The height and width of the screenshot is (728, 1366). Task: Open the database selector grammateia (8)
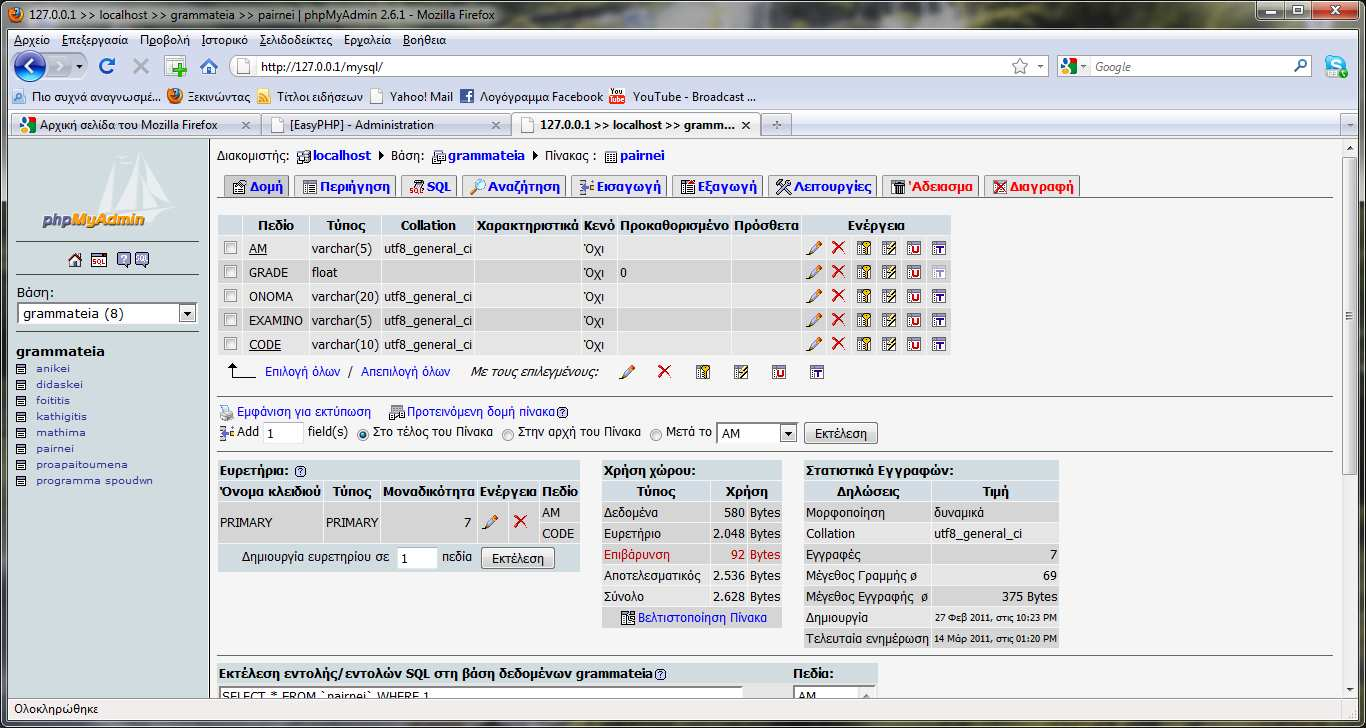click(x=107, y=314)
